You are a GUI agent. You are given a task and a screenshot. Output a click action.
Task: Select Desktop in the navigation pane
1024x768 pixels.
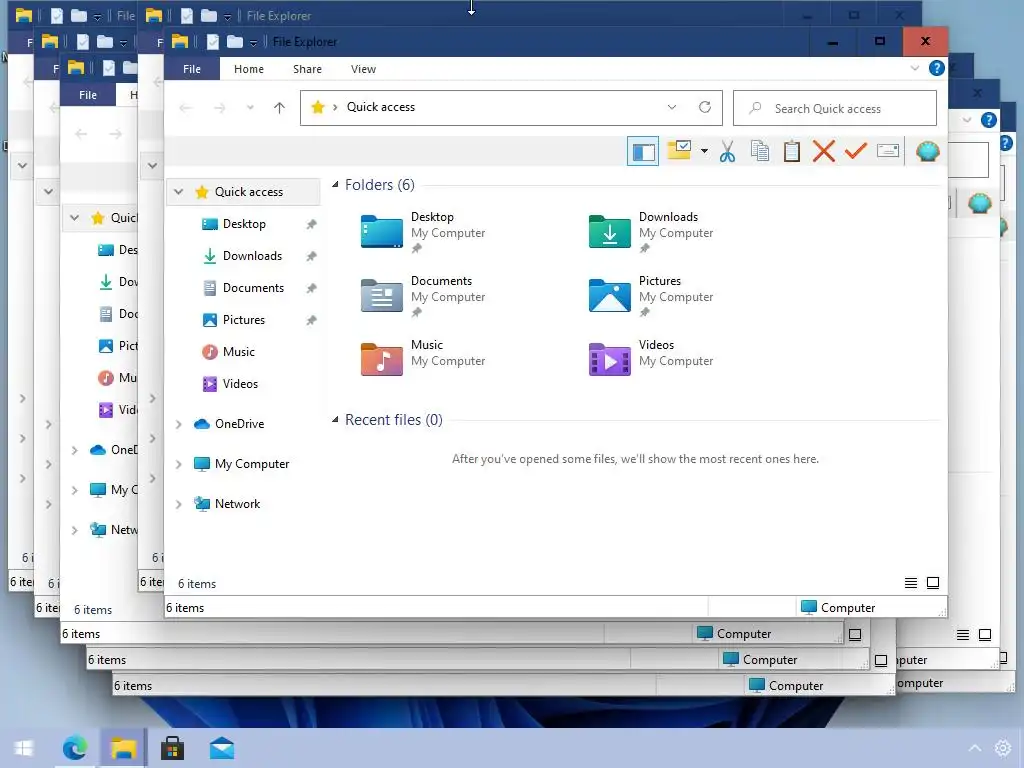[x=244, y=224]
